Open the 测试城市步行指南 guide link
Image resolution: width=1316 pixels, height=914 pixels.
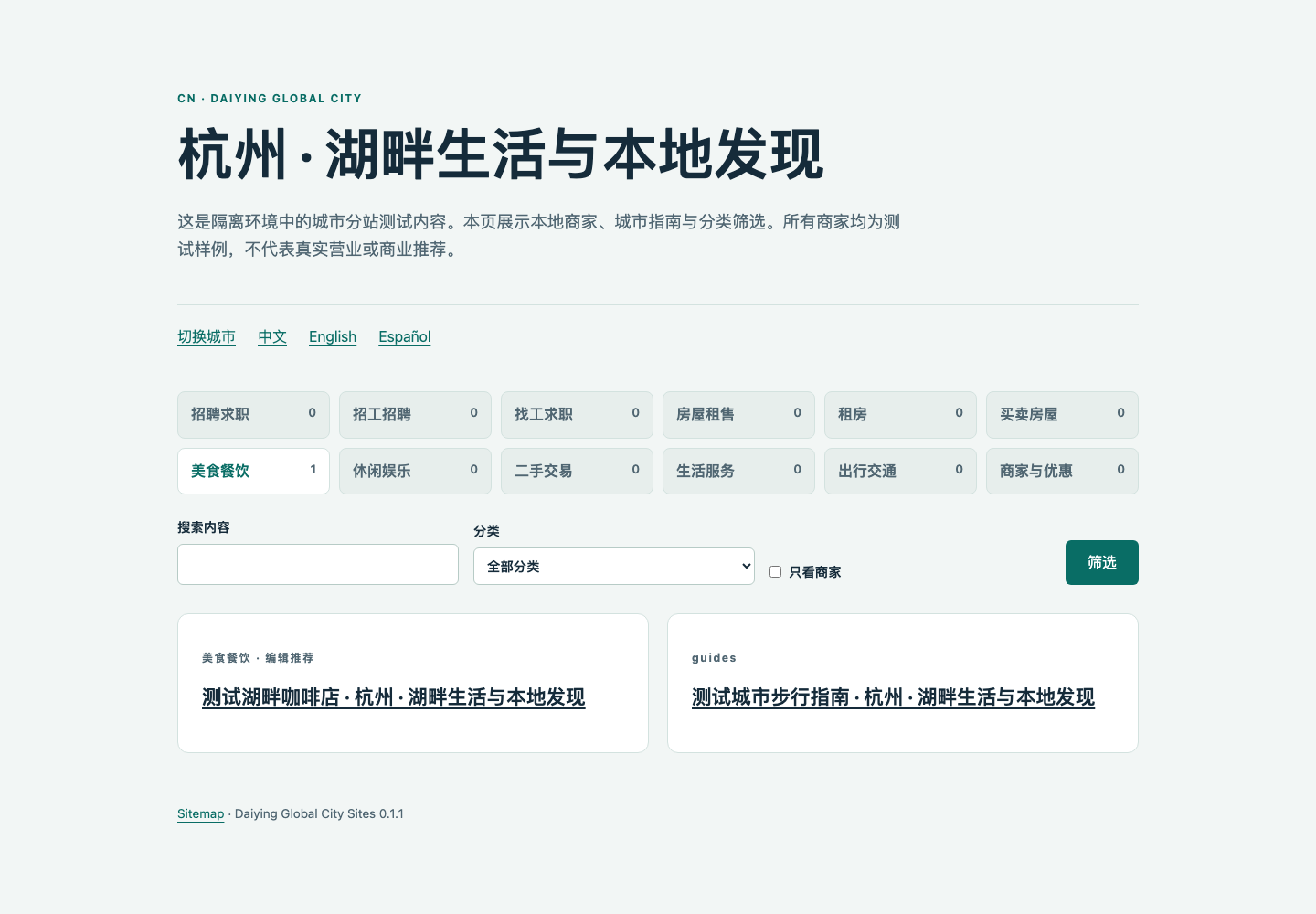pos(893,697)
